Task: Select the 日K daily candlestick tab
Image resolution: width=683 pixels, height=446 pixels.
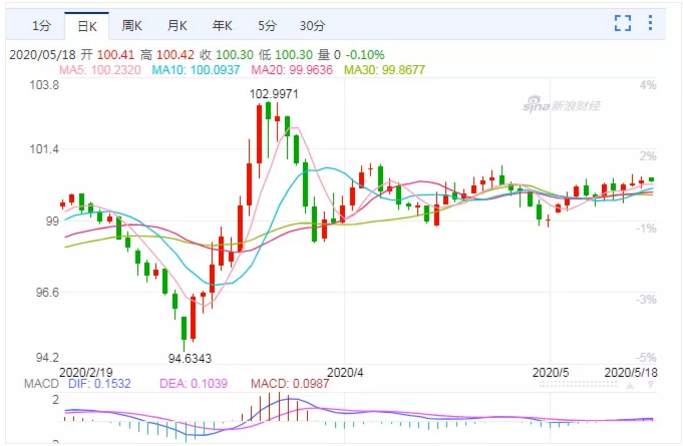Action: coord(87,26)
